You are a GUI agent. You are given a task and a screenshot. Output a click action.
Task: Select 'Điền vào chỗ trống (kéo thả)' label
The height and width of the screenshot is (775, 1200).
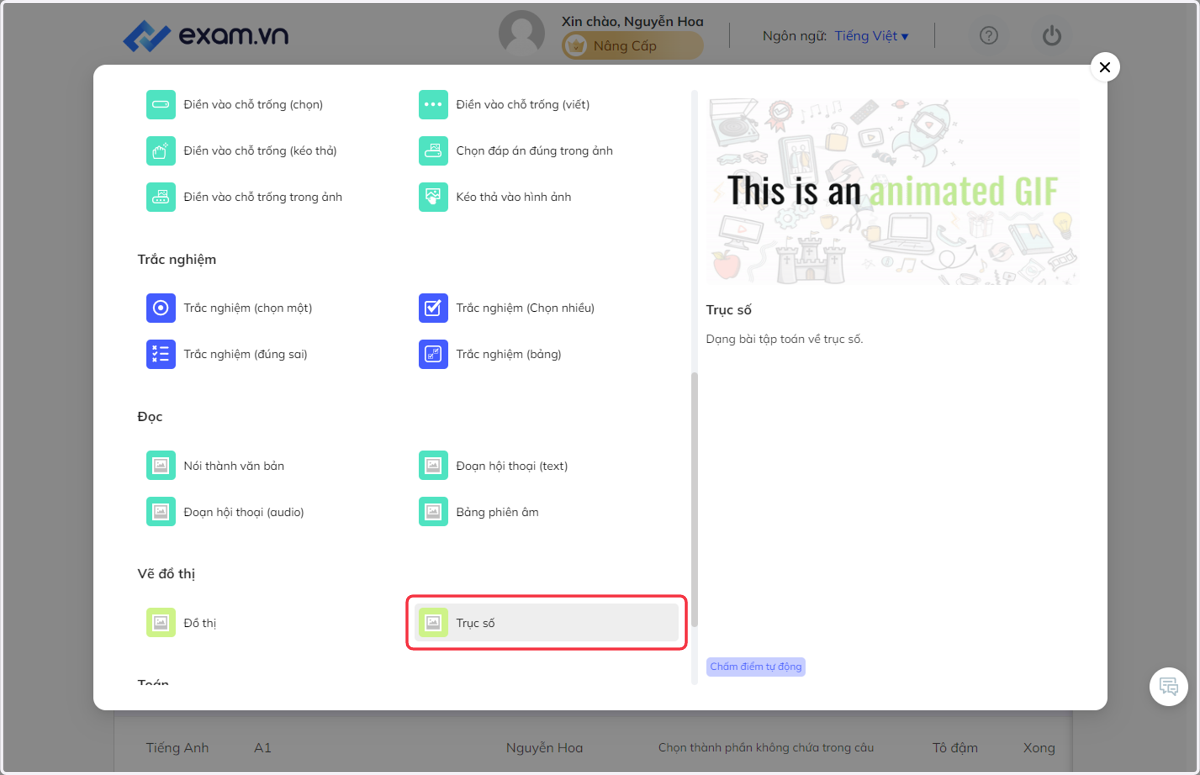click(260, 151)
